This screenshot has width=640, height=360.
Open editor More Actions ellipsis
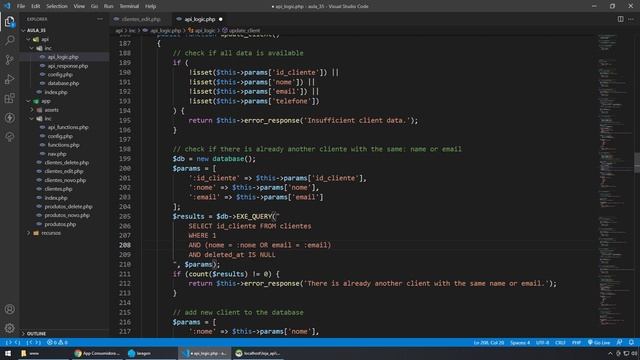(x=631, y=19)
